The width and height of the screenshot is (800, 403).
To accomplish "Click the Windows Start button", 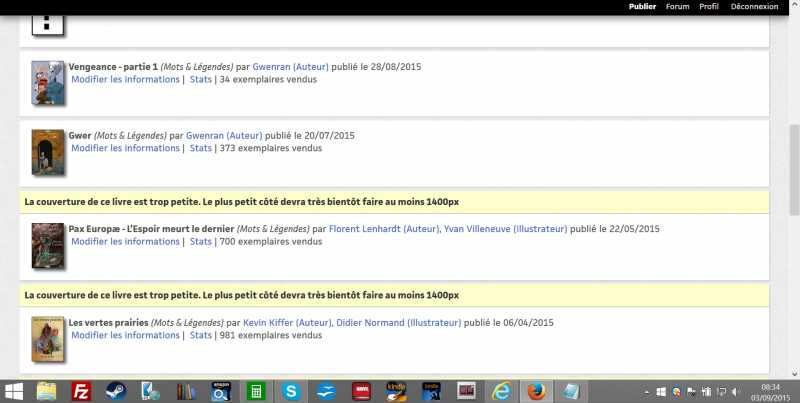I will pos(15,390).
